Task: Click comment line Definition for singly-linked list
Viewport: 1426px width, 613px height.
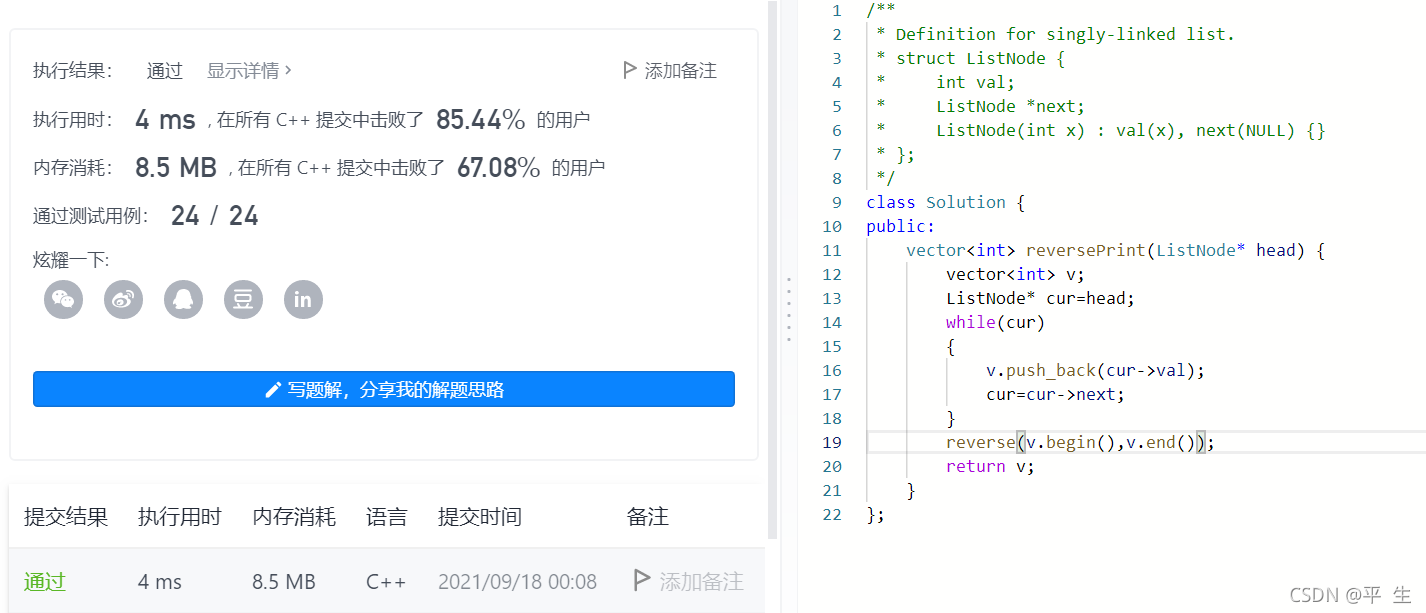Action: coord(1056,34)
